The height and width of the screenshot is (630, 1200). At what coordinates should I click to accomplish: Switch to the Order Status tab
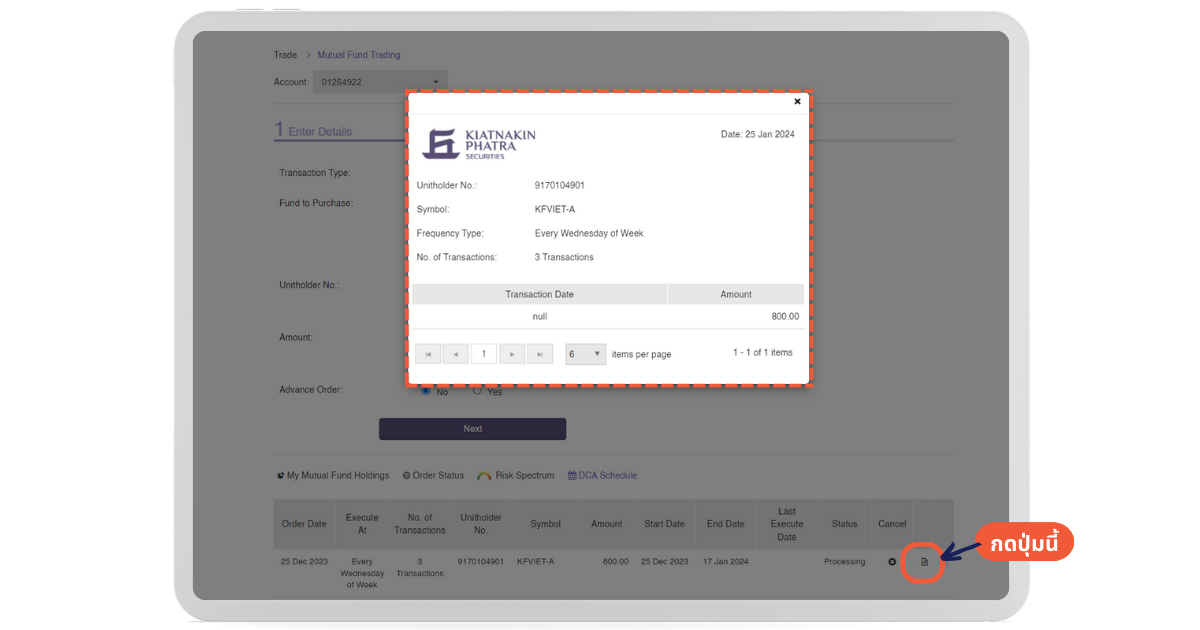(x=433, y=476)
